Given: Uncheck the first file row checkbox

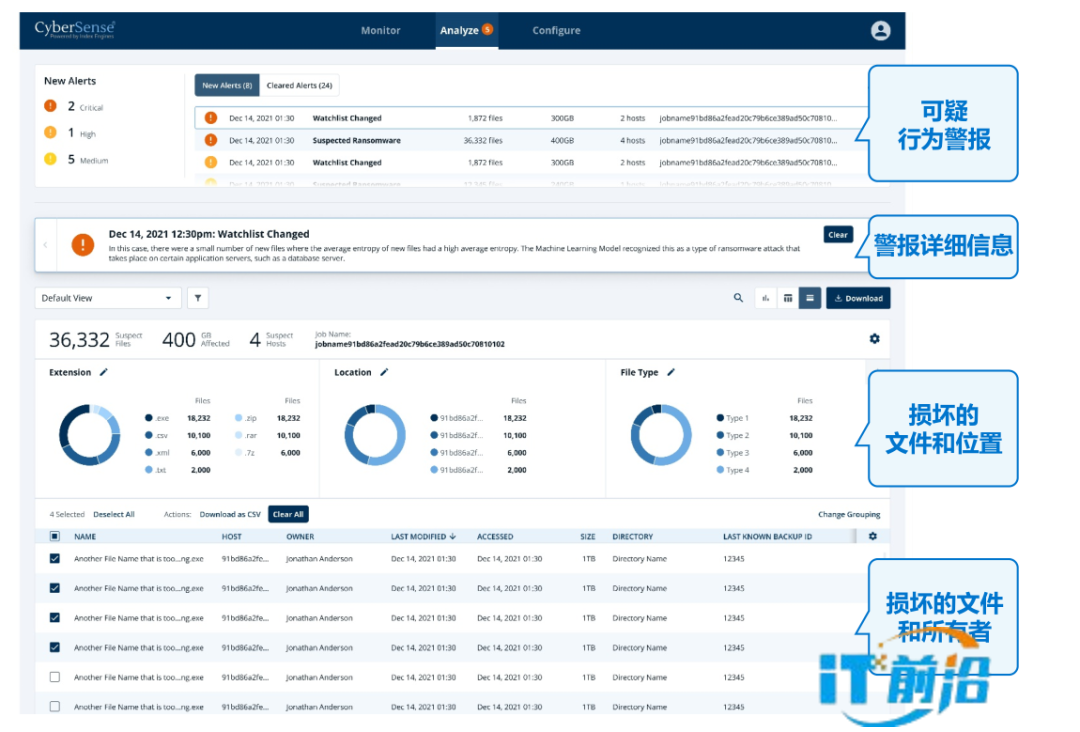Looking at the screenshot, I should [x=55, y=559].
